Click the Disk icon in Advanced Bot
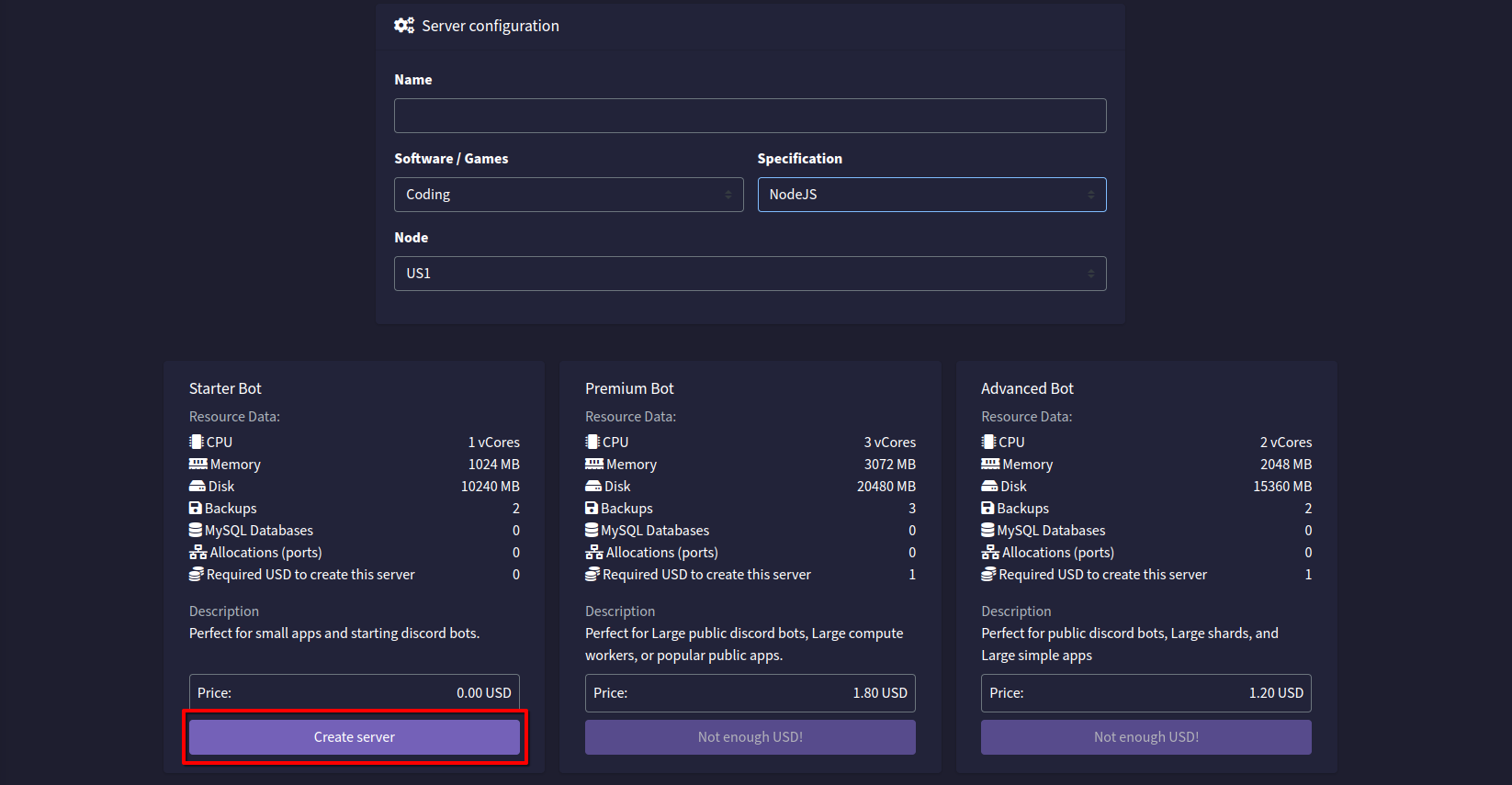The image size is (1512, 785). pos(989,487)
